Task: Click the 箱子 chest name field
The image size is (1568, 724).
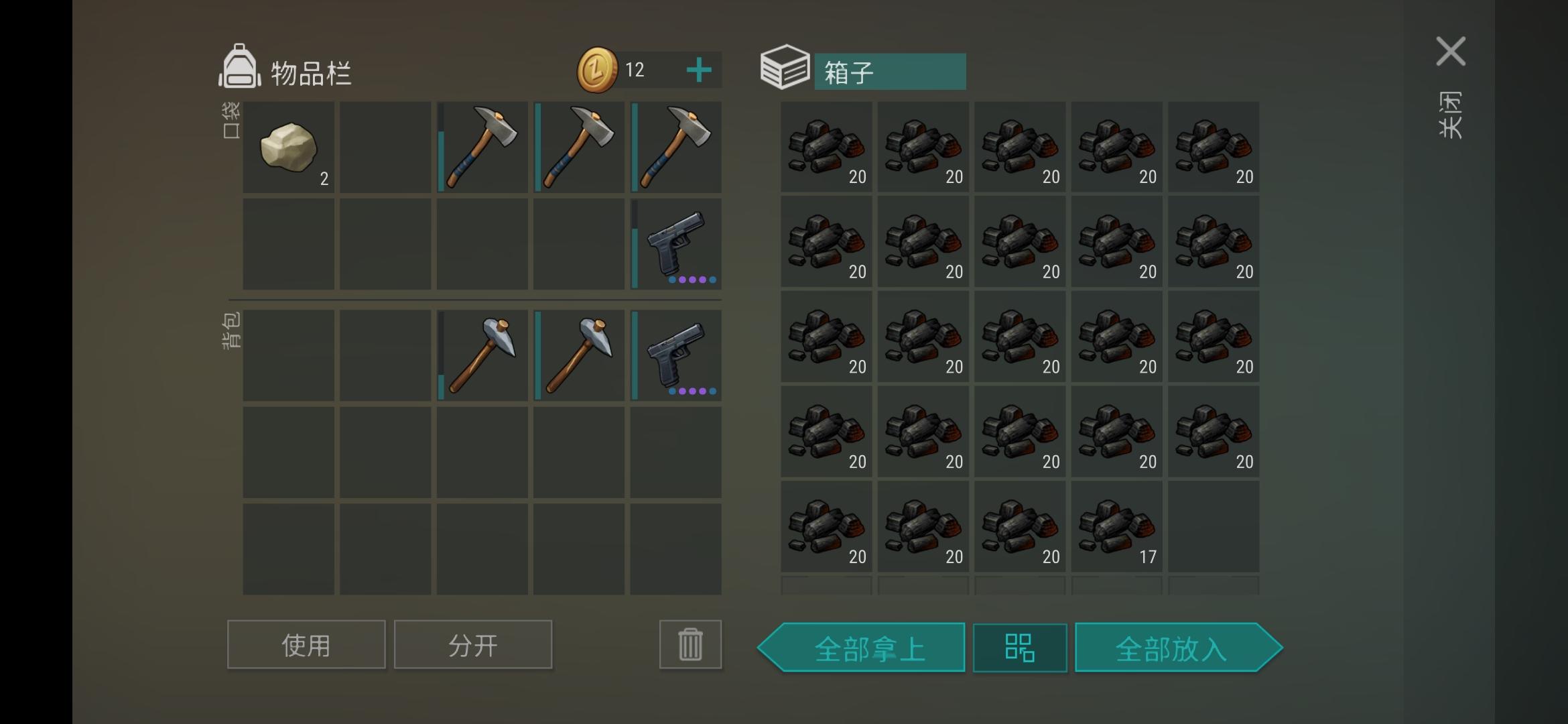Action: (x=890, y=72)
